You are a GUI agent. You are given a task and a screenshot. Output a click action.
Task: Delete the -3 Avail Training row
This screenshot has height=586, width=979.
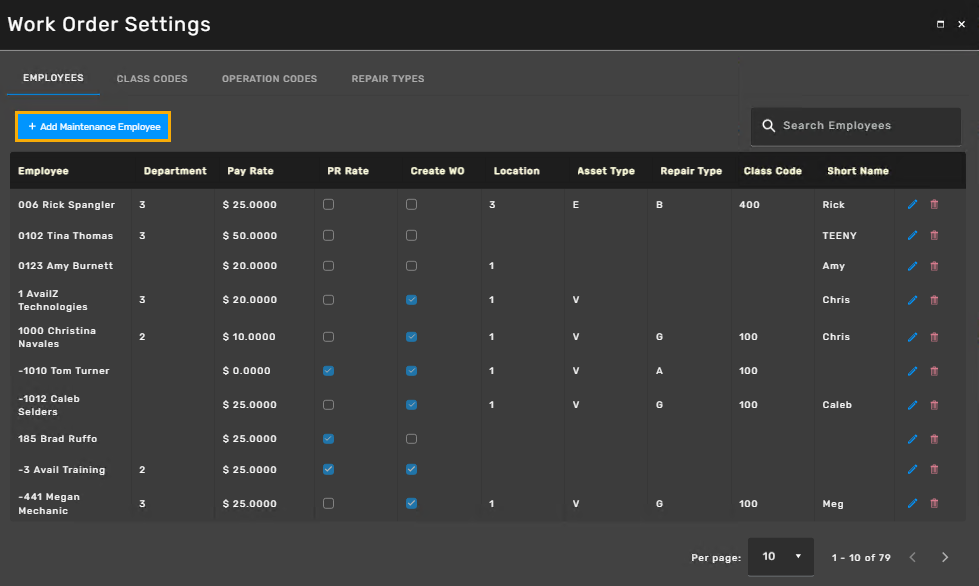pyautogui.click(x=934, y=469)
